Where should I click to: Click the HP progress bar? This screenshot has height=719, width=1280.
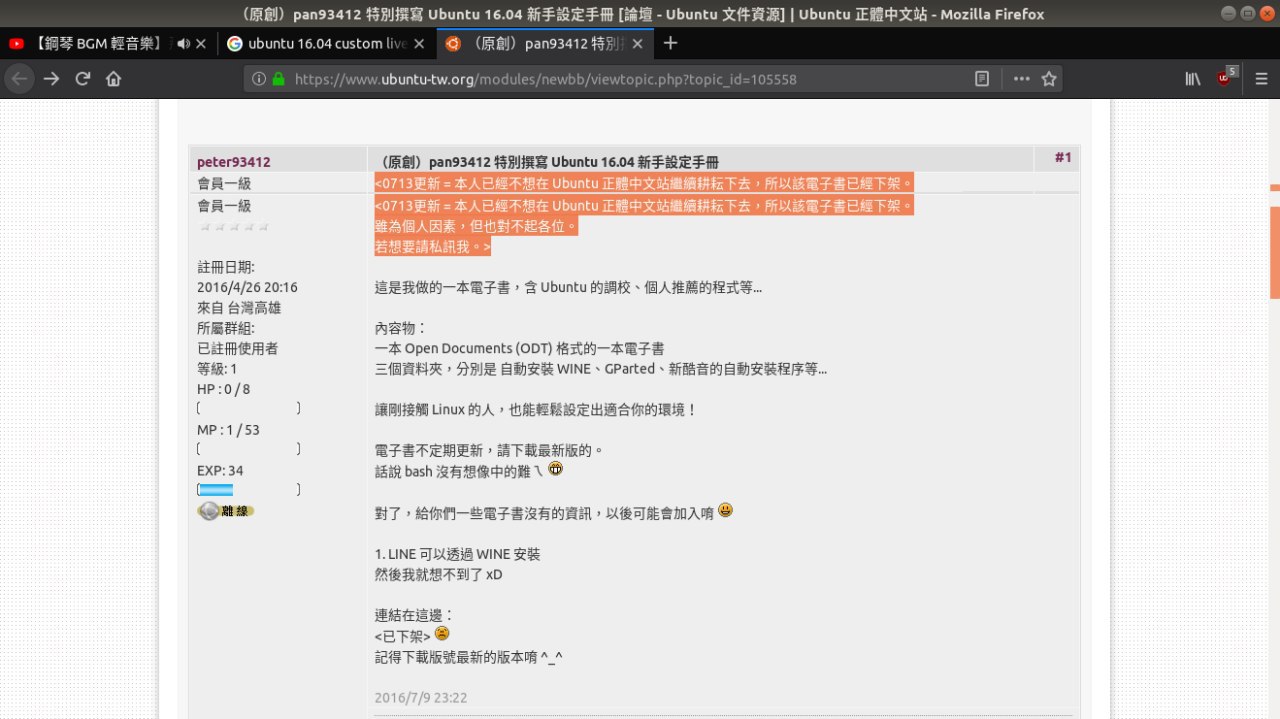[249, 409]
